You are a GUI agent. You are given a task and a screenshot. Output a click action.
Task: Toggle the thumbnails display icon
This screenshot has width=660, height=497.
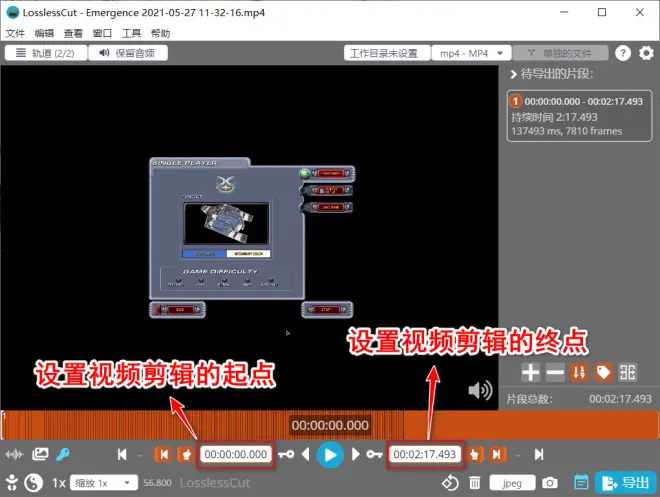click(40, 454)
